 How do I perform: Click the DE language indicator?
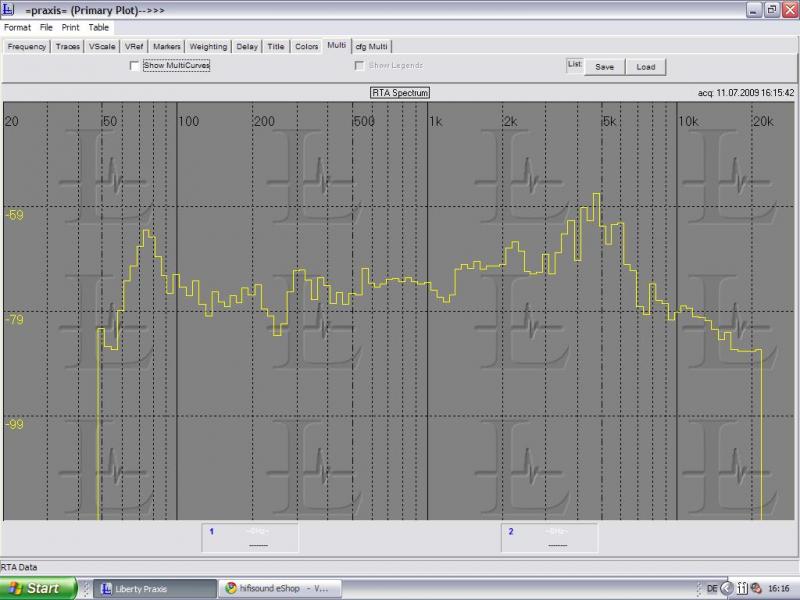(712, 589)
